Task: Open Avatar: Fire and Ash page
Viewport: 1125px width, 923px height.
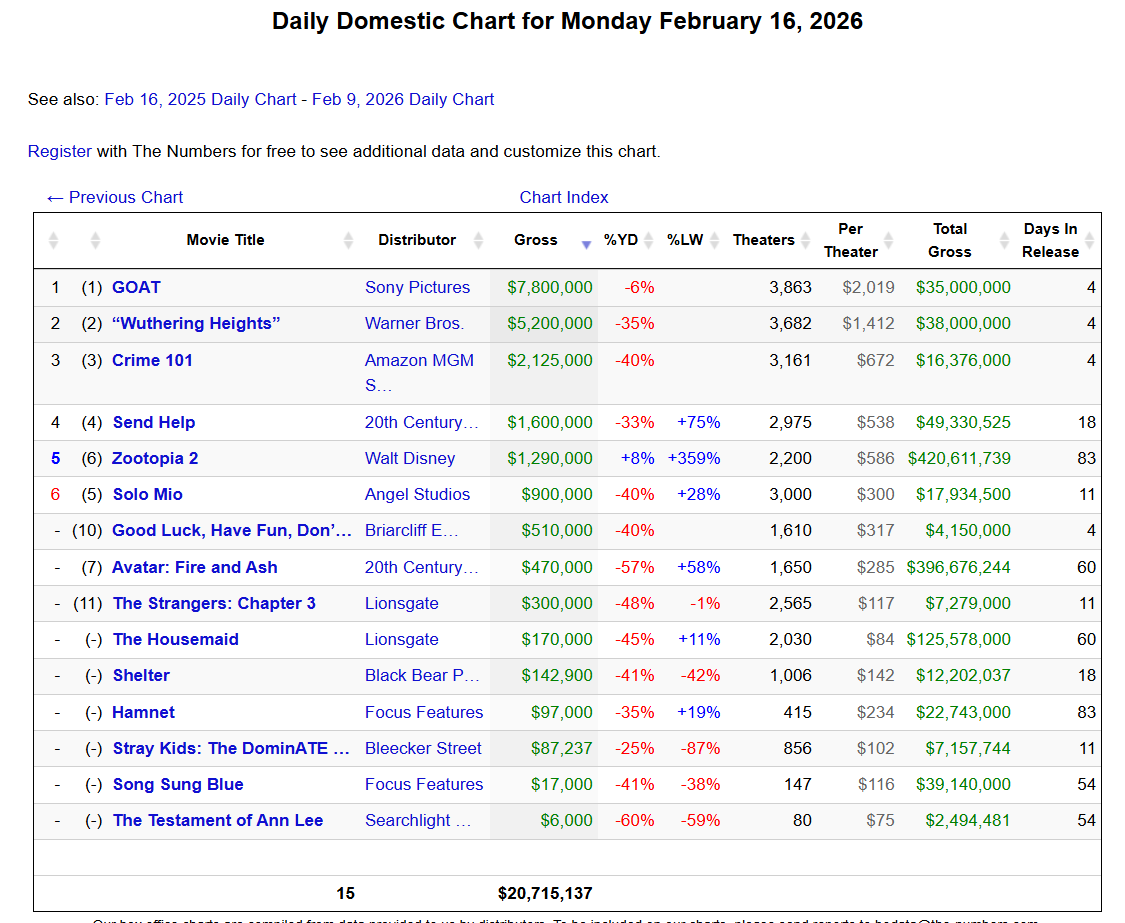Action: click(x=195, y=567)
